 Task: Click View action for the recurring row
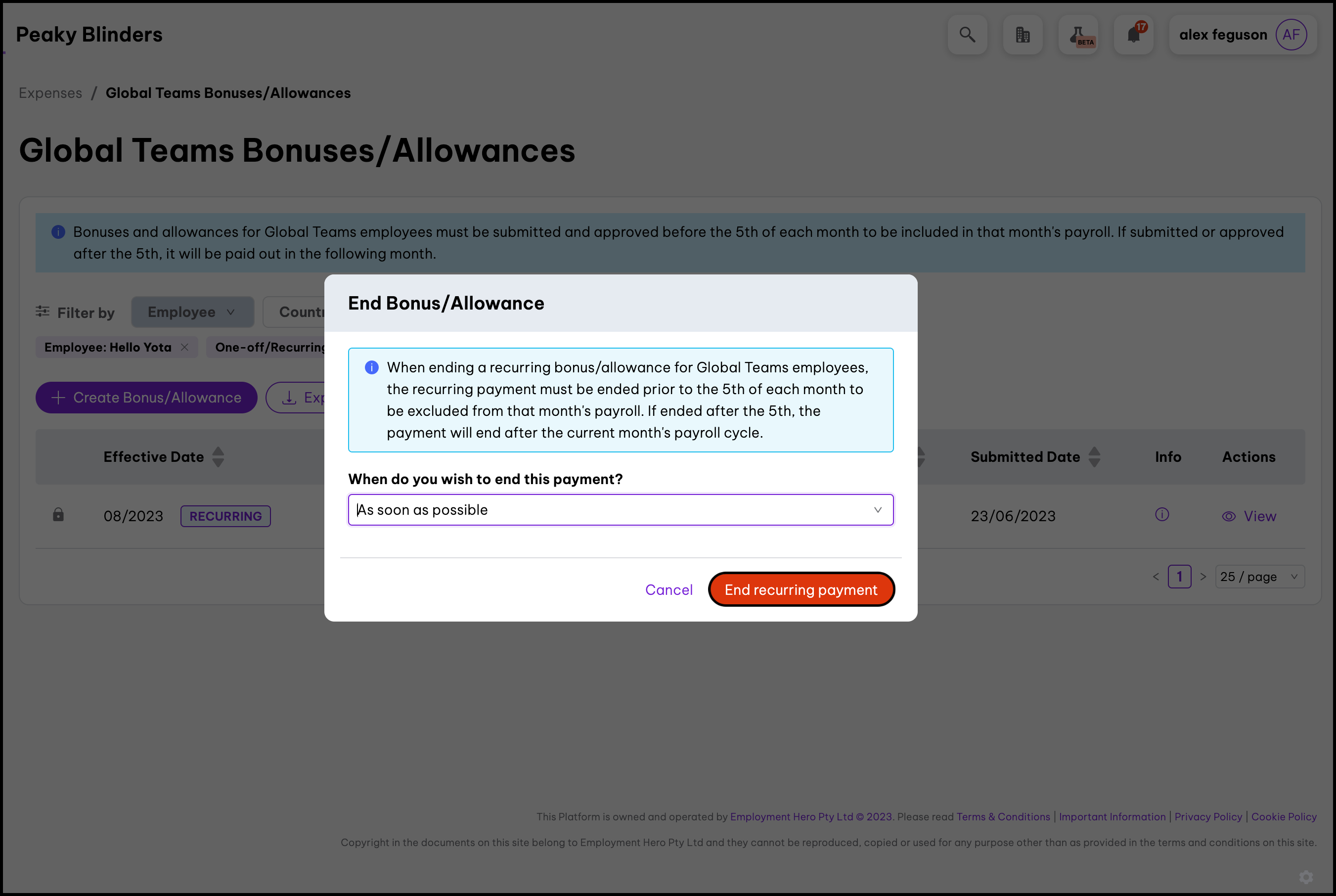click(1248, 516)
